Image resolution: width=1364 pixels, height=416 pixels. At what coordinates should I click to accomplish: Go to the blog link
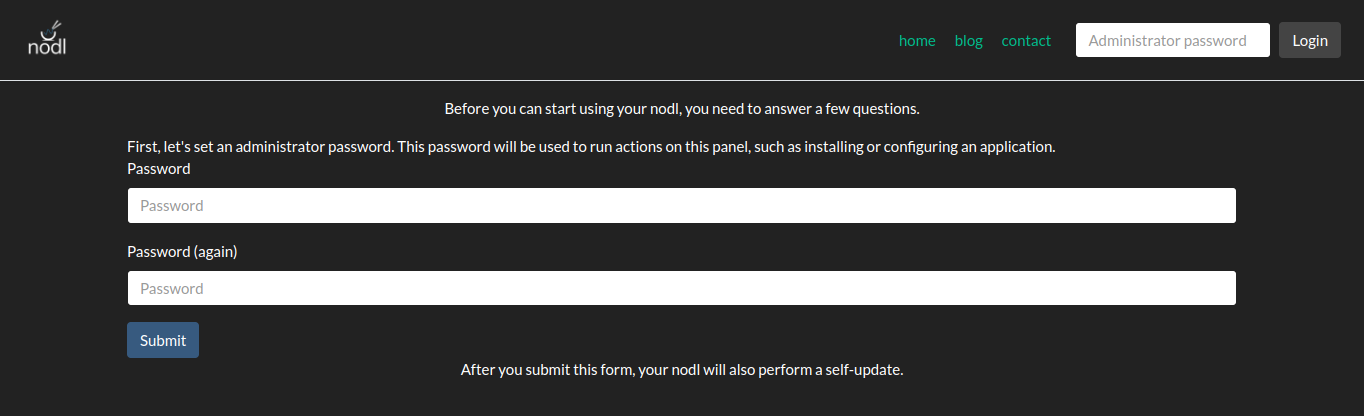pyautogui.click(x=968, y=41)
